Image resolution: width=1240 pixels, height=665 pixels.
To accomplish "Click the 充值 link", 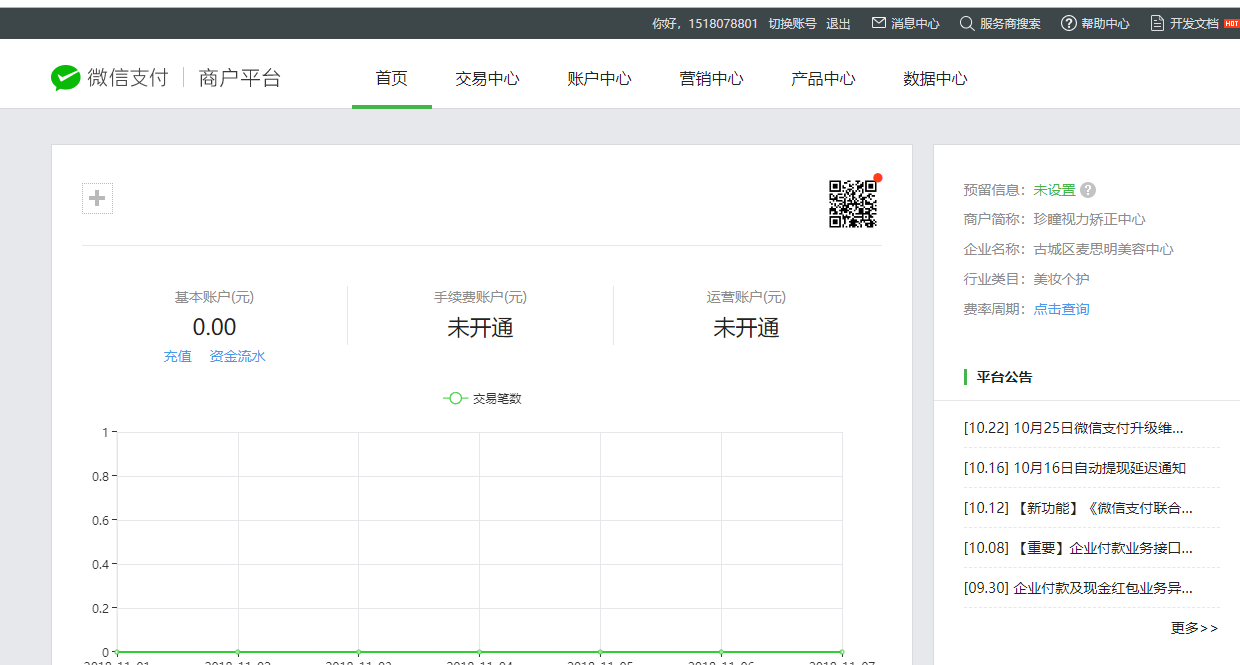I will click(177, 356).
